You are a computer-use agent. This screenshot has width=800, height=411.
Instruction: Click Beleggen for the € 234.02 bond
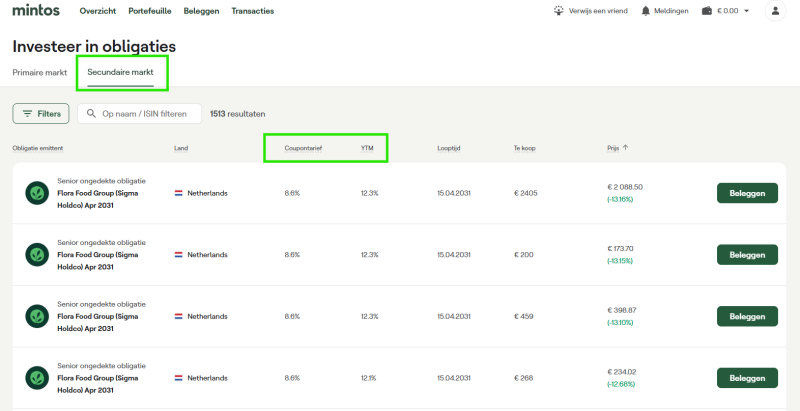click(x=747, y=378)
